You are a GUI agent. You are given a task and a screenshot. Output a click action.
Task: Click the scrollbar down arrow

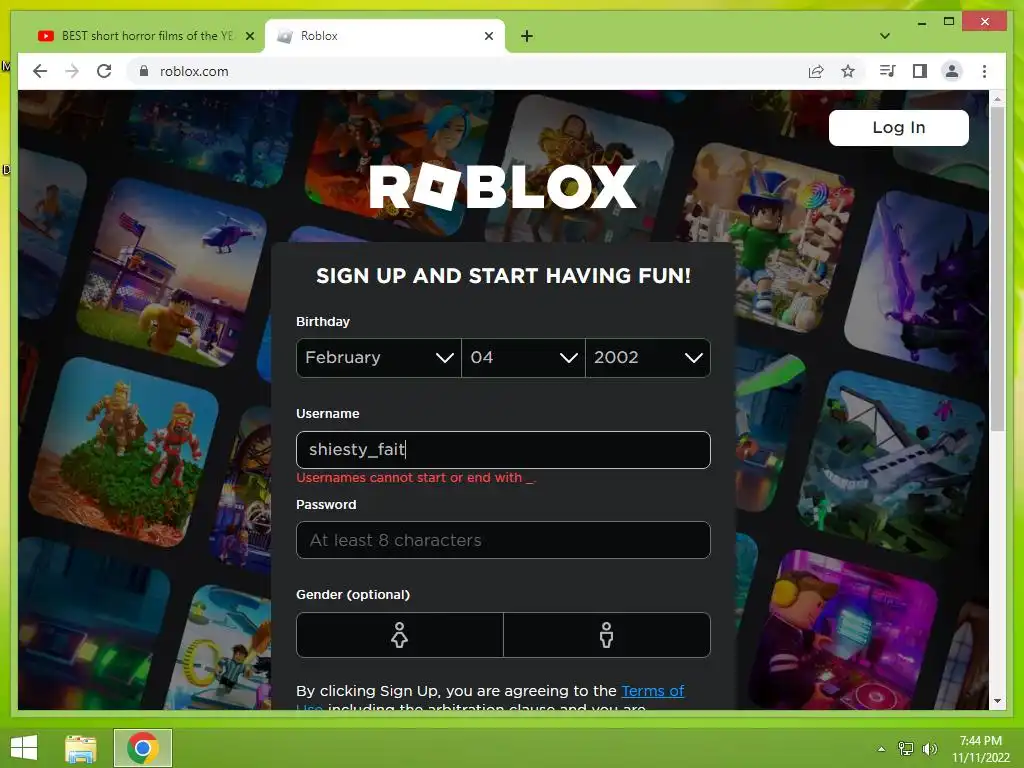click(x=997, y=701)
